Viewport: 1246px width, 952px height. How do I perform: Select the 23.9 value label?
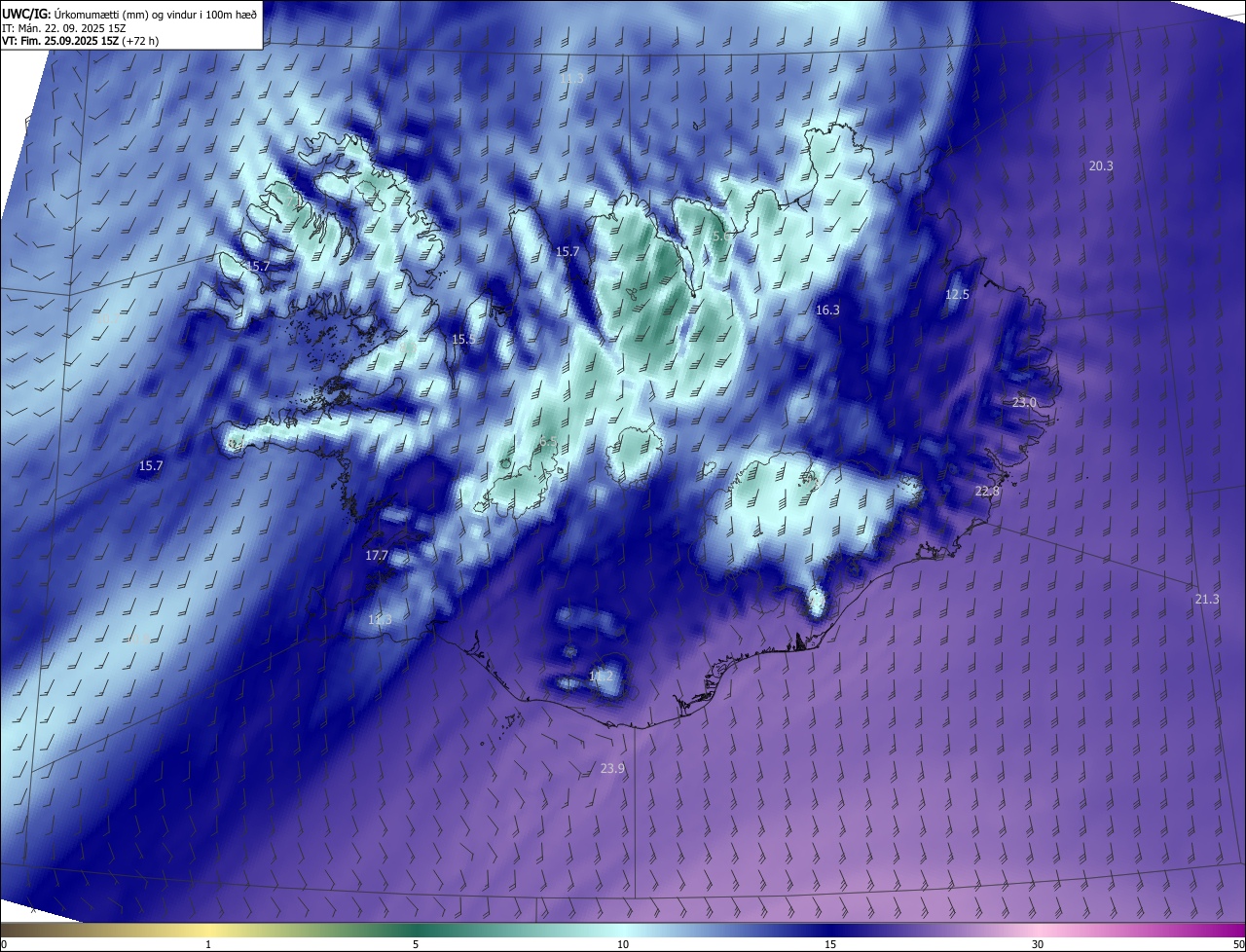pyautogui.click(x=612, y=769)
